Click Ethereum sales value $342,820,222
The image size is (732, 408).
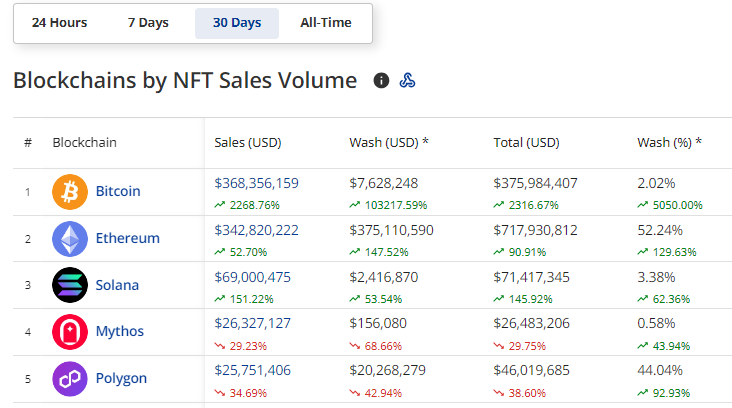pos(256,230)
